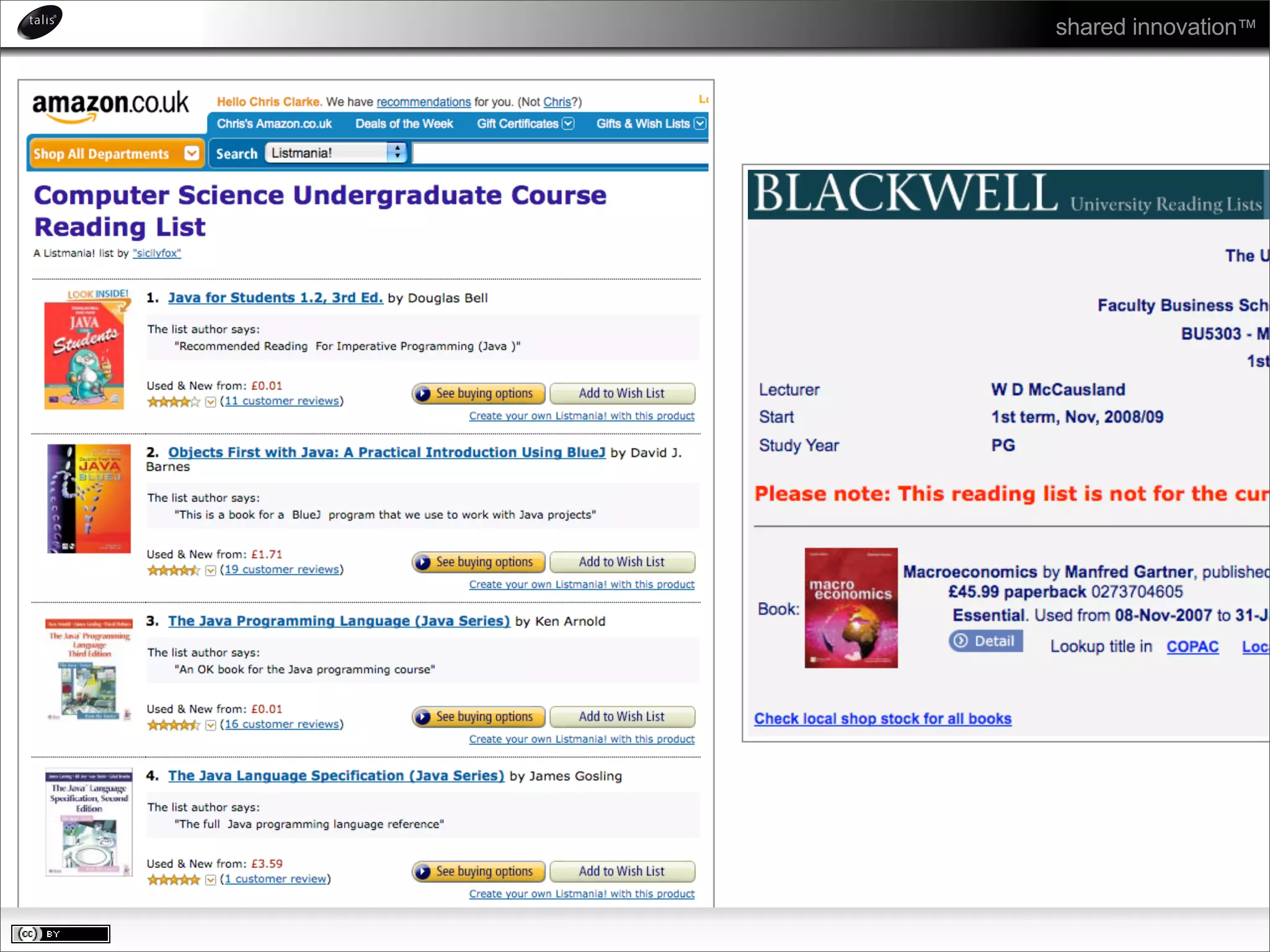Open Objects First with Java title link

(x=387, y=452)
